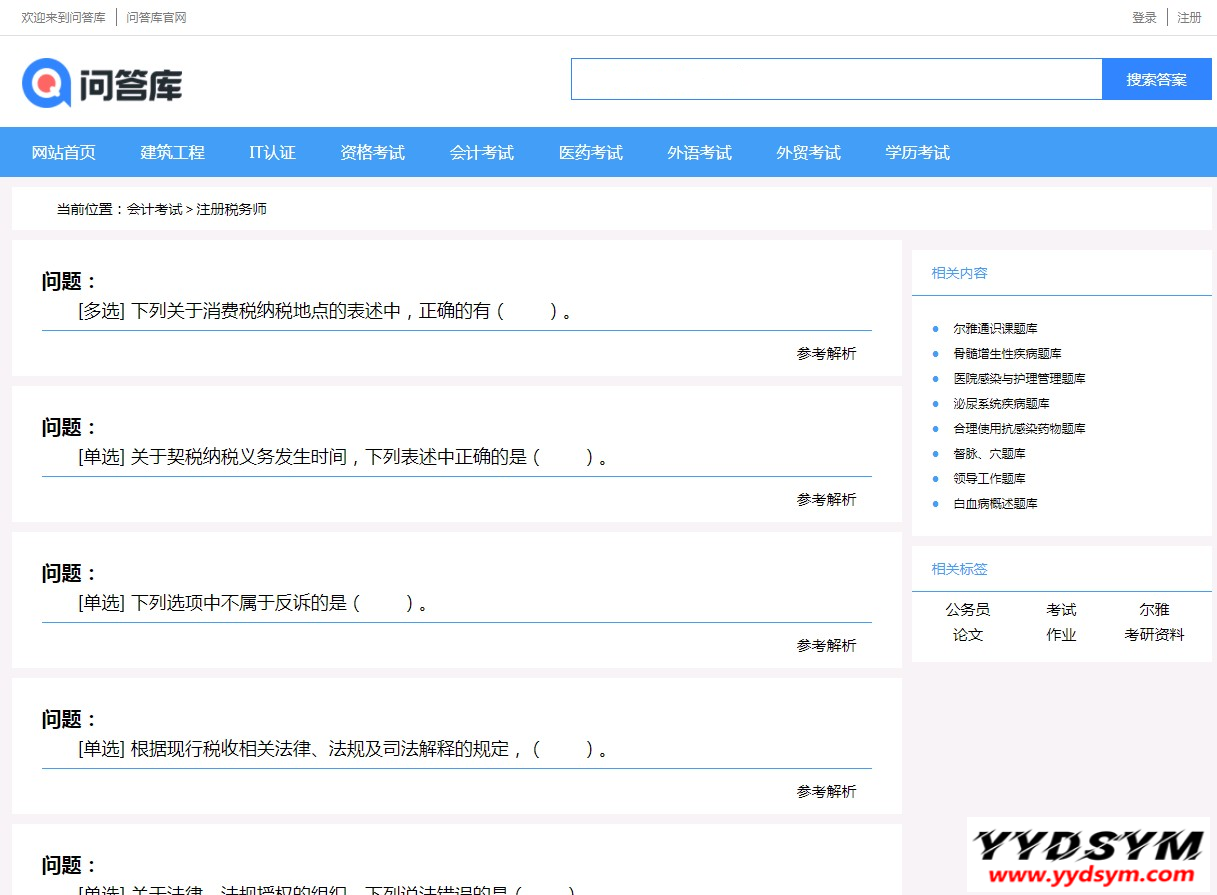
Task: Click the search input field
Action: (x=836, y=80)
